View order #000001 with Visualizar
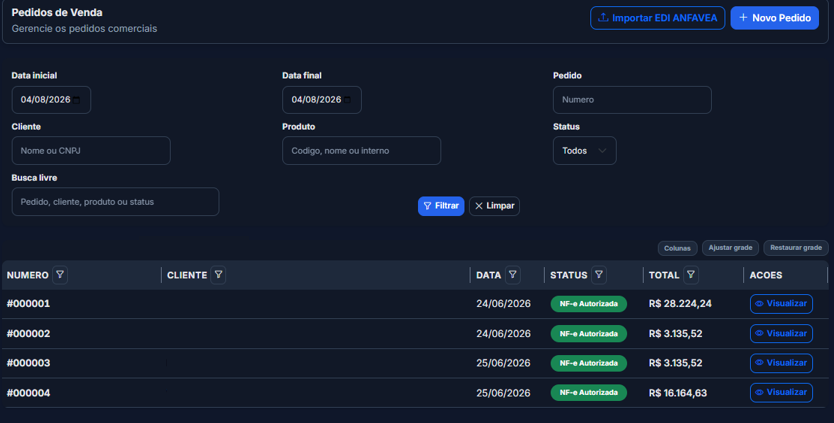Screen dimensions: 834x423 click(x=781, y=304)
